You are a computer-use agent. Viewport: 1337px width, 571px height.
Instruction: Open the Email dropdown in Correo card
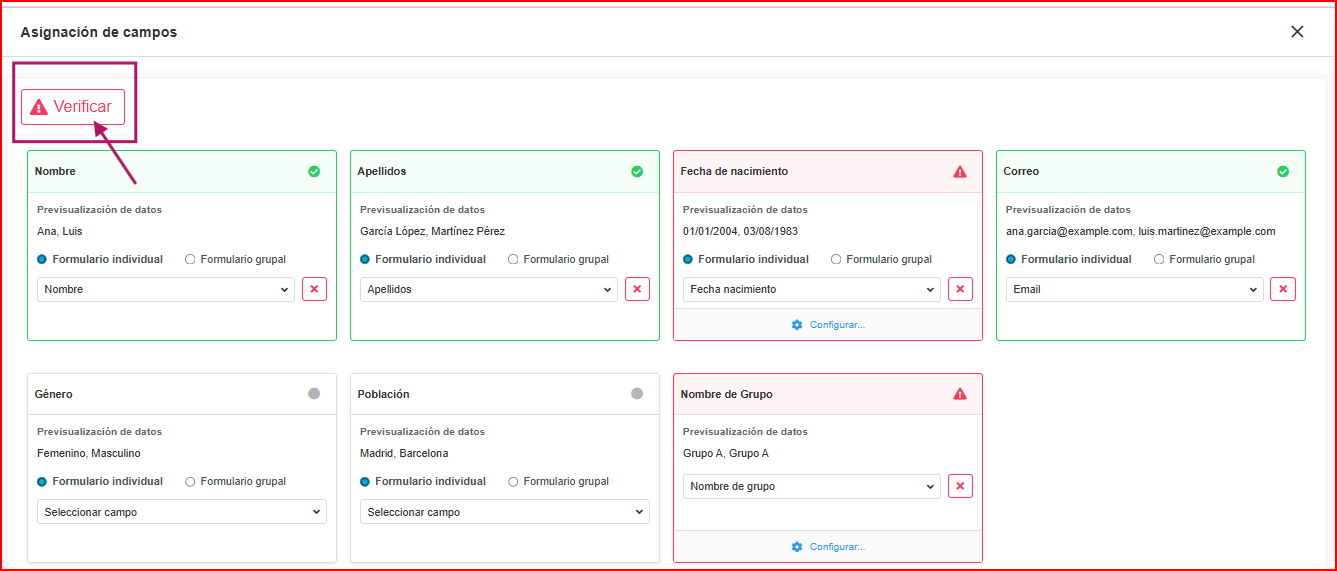pos(1134,289)
